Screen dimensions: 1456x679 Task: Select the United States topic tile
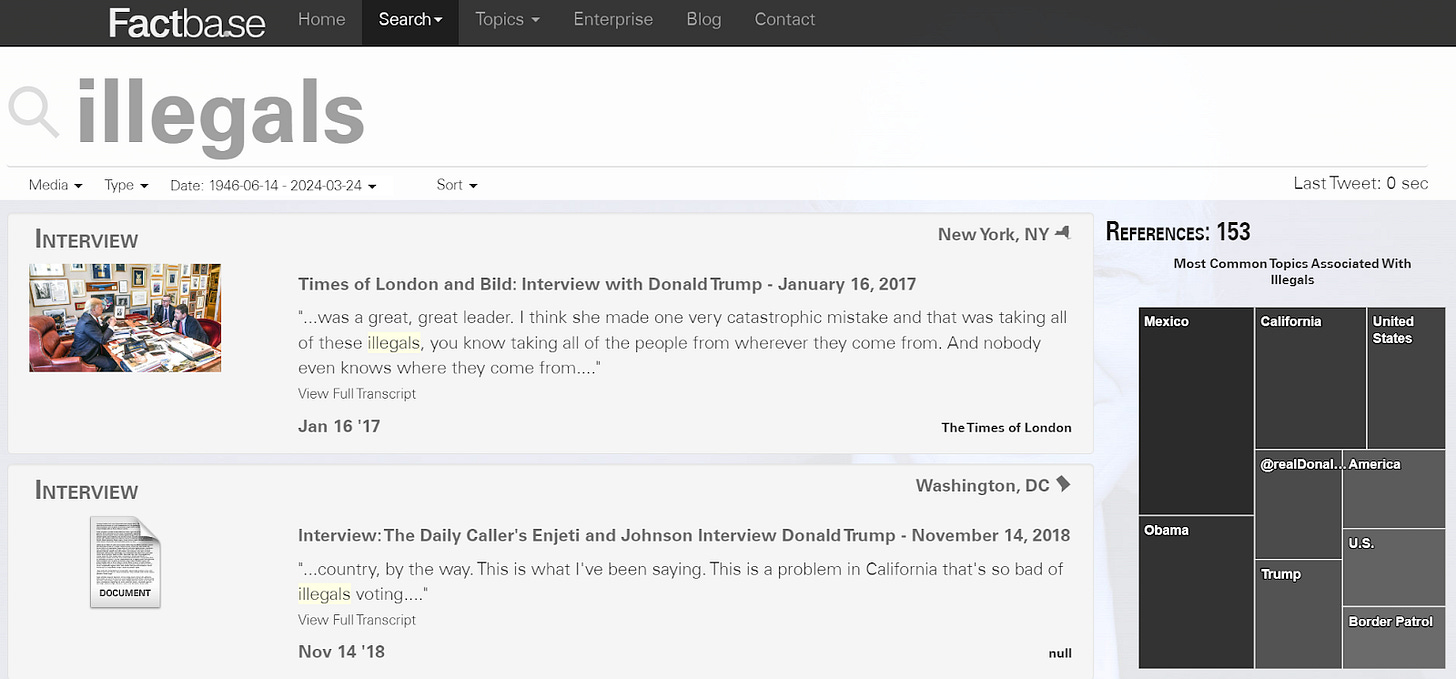(x=1406, y=378)
